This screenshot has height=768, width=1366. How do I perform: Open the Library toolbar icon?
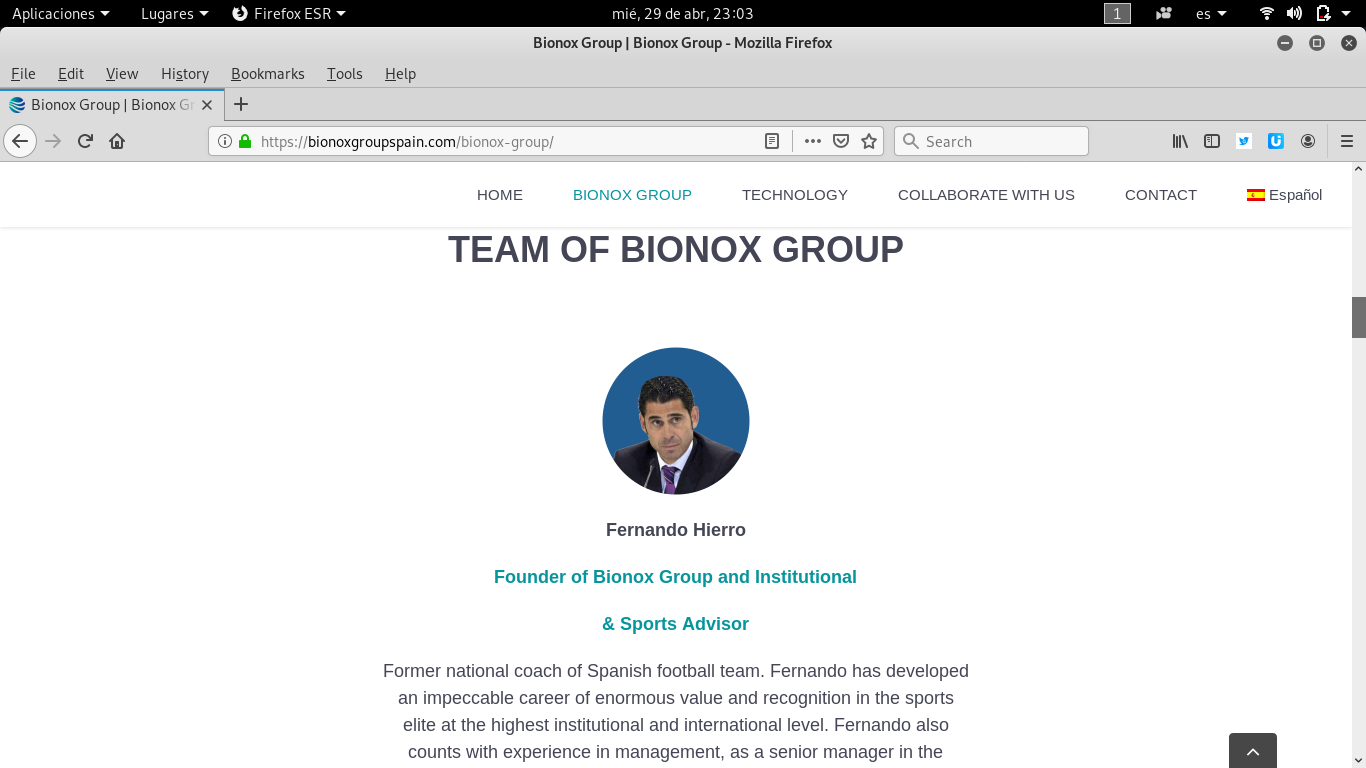point(1180,141)
